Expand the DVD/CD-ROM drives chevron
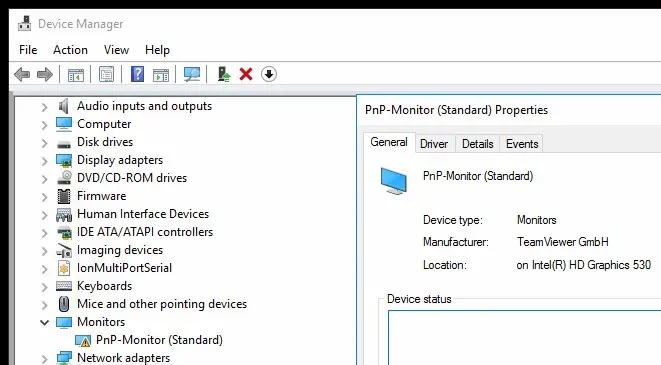This screenshot has height=365, width=661. coord(44,179)
